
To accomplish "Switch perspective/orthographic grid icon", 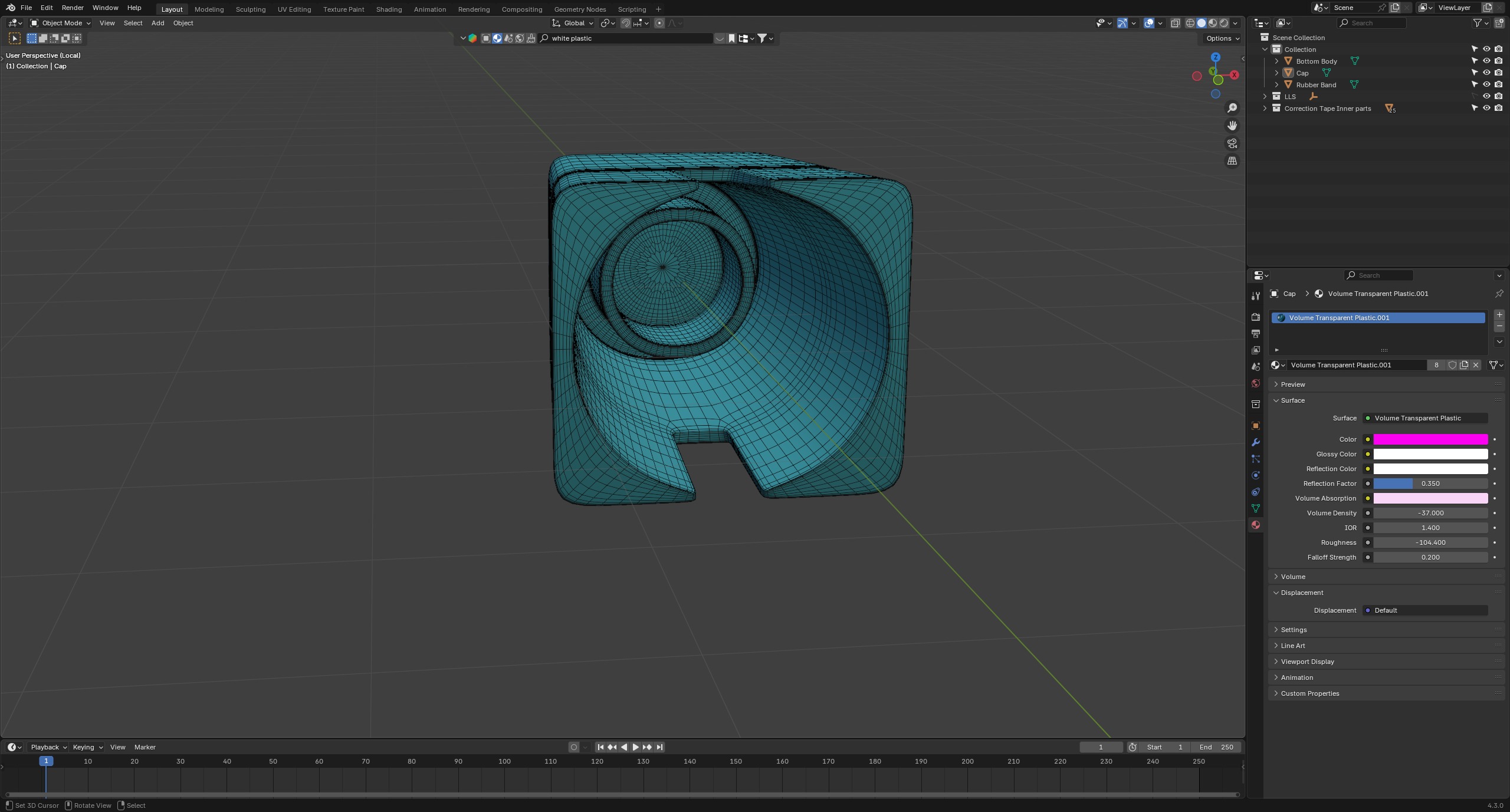I will pyautogui.click(x=1232, y=161).
